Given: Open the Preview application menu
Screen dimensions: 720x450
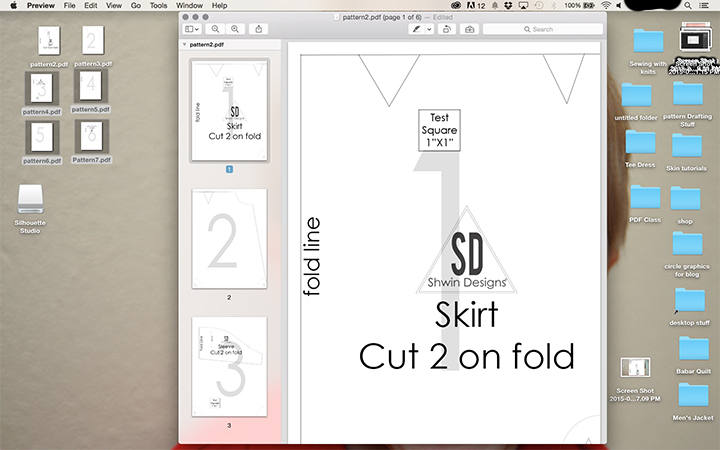Looking at the screenshot, I should [41, 6].
